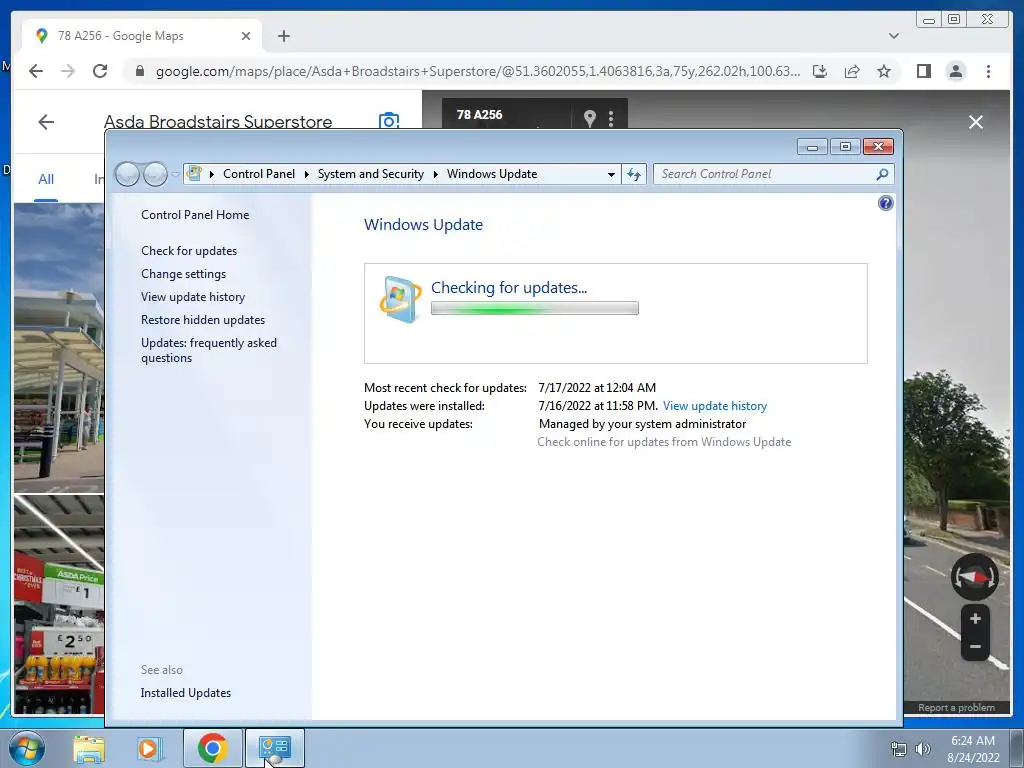Open View update history in the sidebar

[193, 296]
